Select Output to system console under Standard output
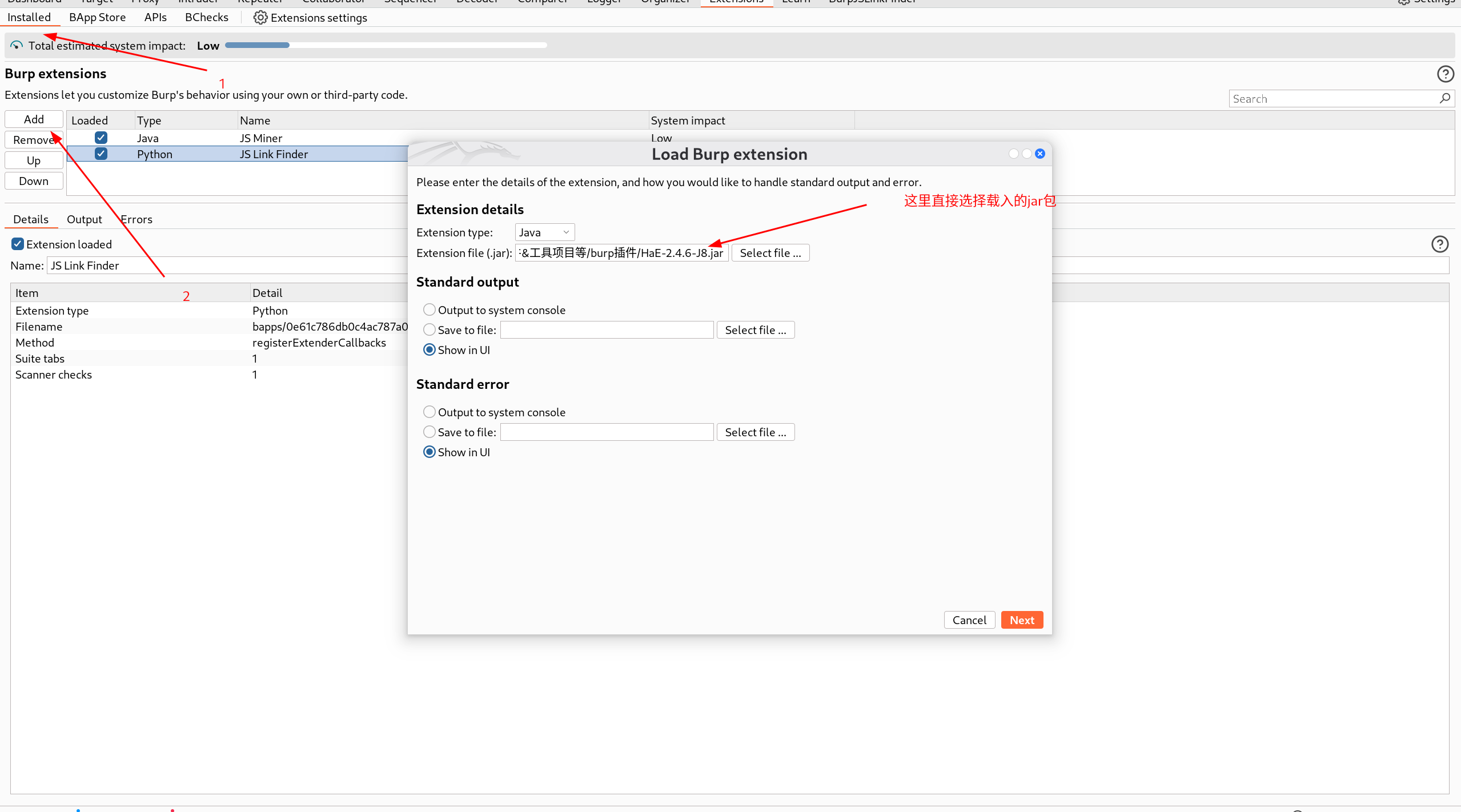Image resolution: width=1461 pixels, height=812 pixels. coord(430,309)
